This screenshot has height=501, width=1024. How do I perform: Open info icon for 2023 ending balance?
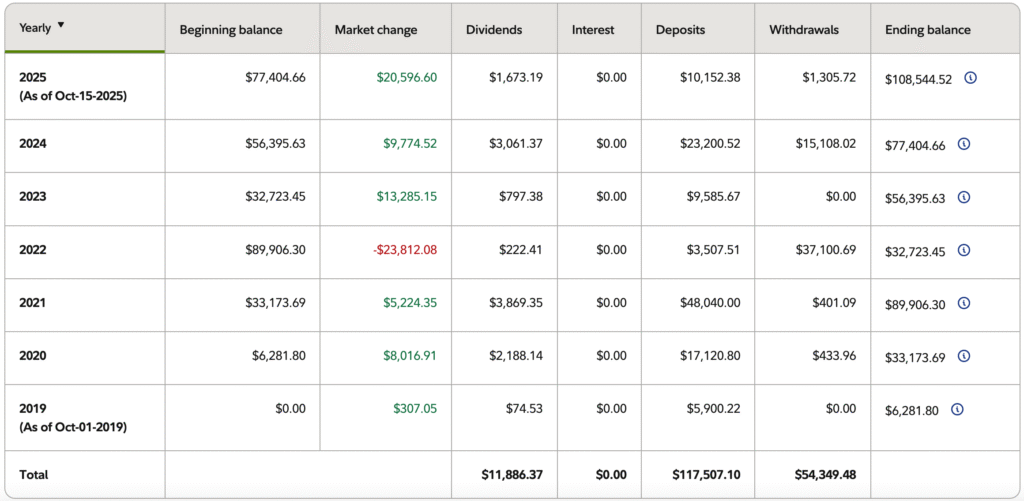click(964, 197)
